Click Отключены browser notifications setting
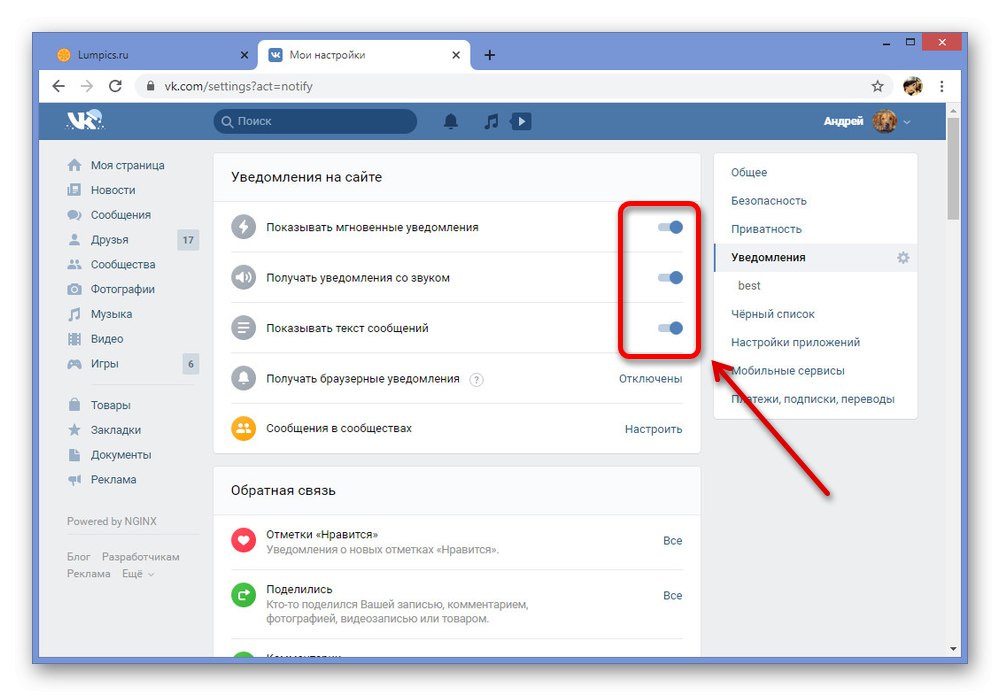Screen dimensions: 1000x696 650,379
